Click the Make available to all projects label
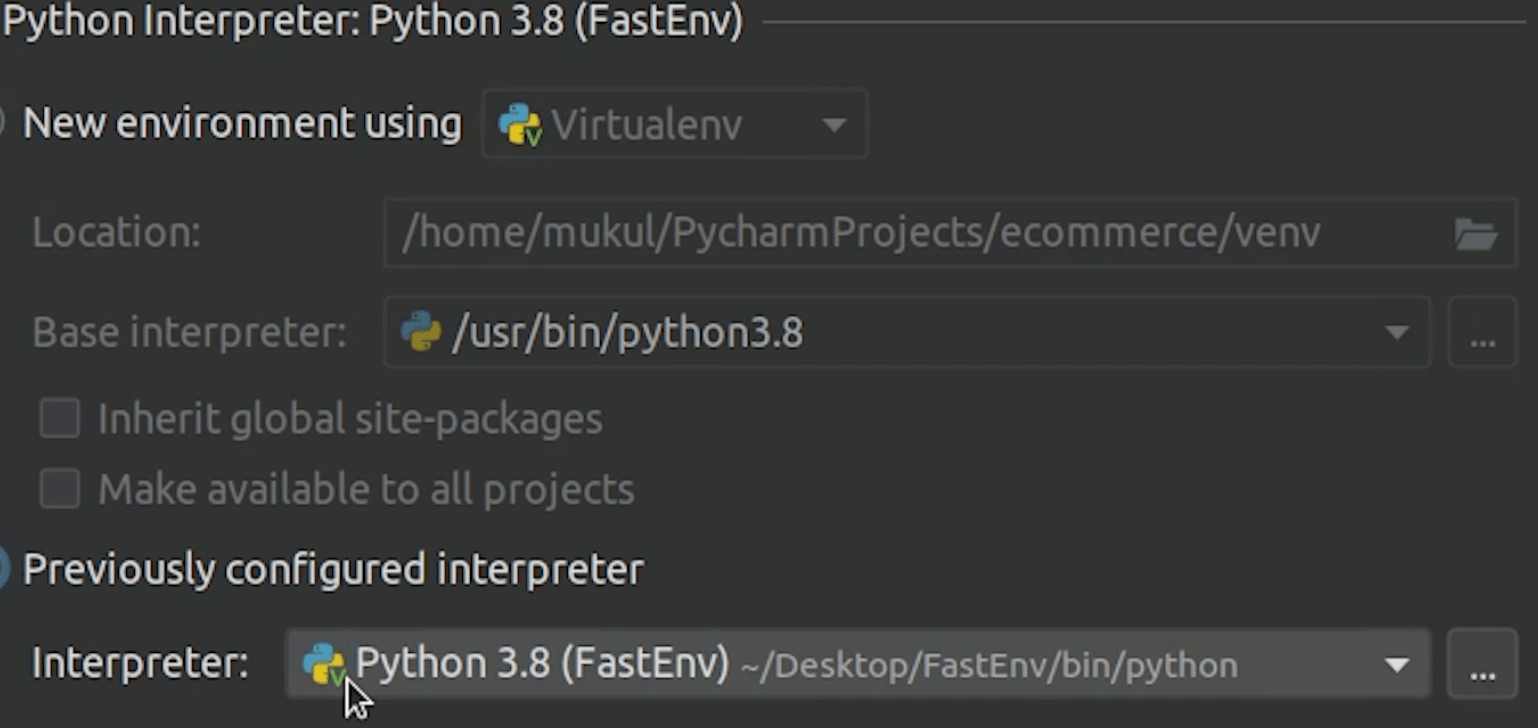This screenshot has height=728, width=1538. click(x=366, y=490)
